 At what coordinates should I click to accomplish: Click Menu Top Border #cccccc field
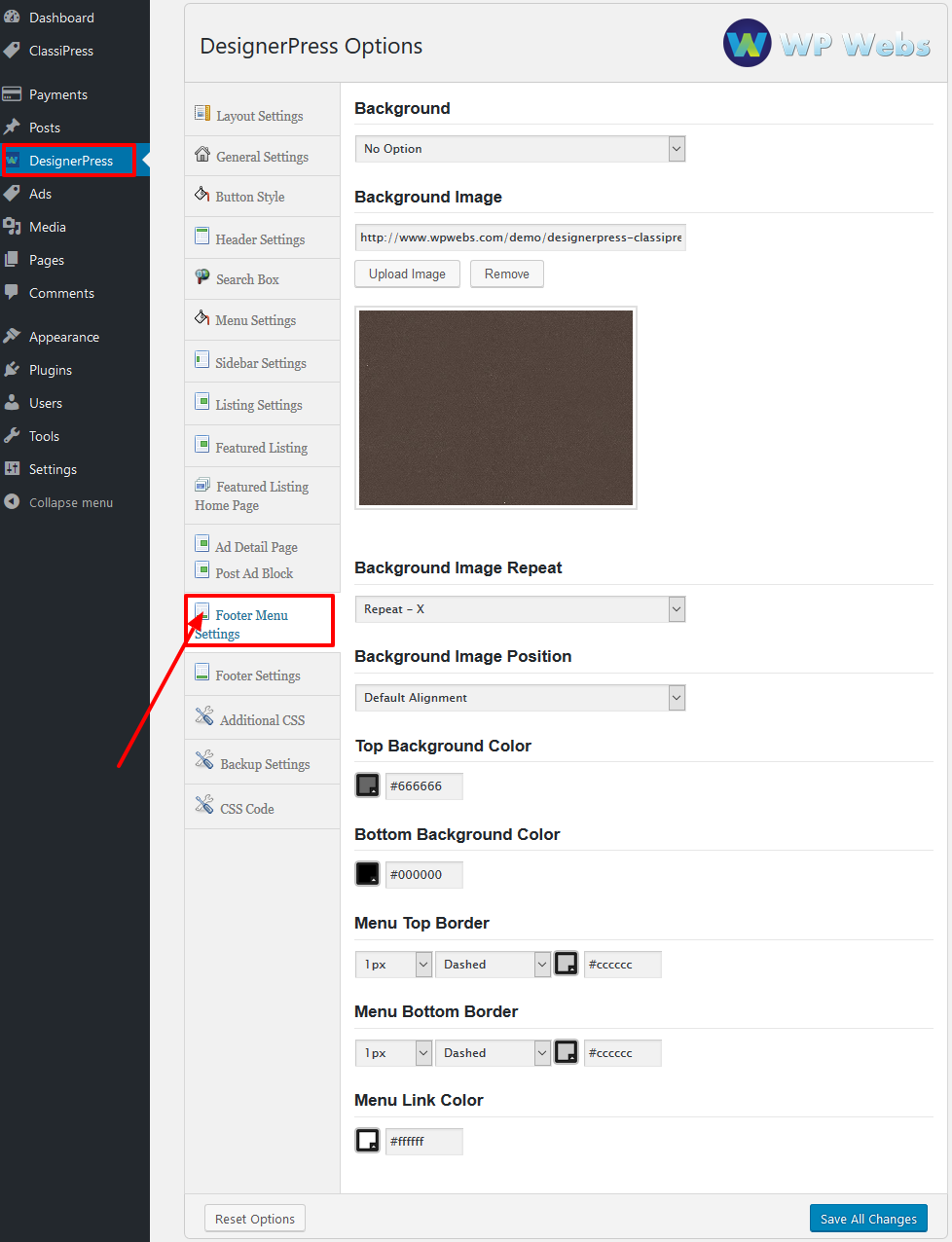(x=623, y=965)
